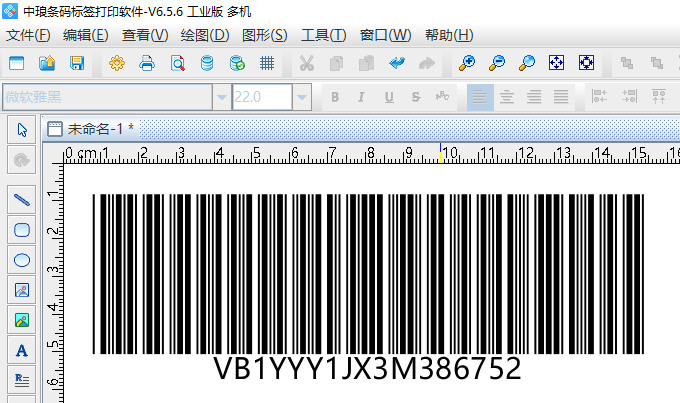Copy selection toolbar icon
The width and height of the screenshot is (680, 403).
pyautogui.click(x=337, y=63)
